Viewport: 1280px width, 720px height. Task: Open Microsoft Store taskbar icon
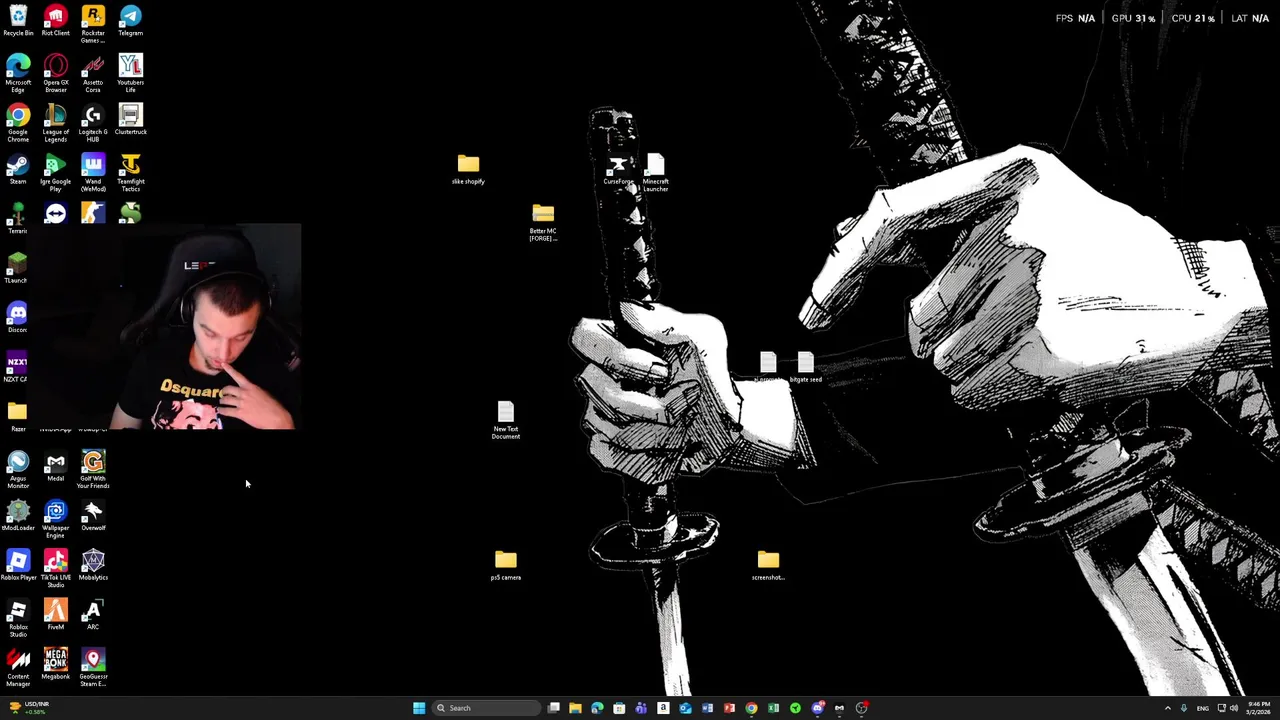point(619,708)
